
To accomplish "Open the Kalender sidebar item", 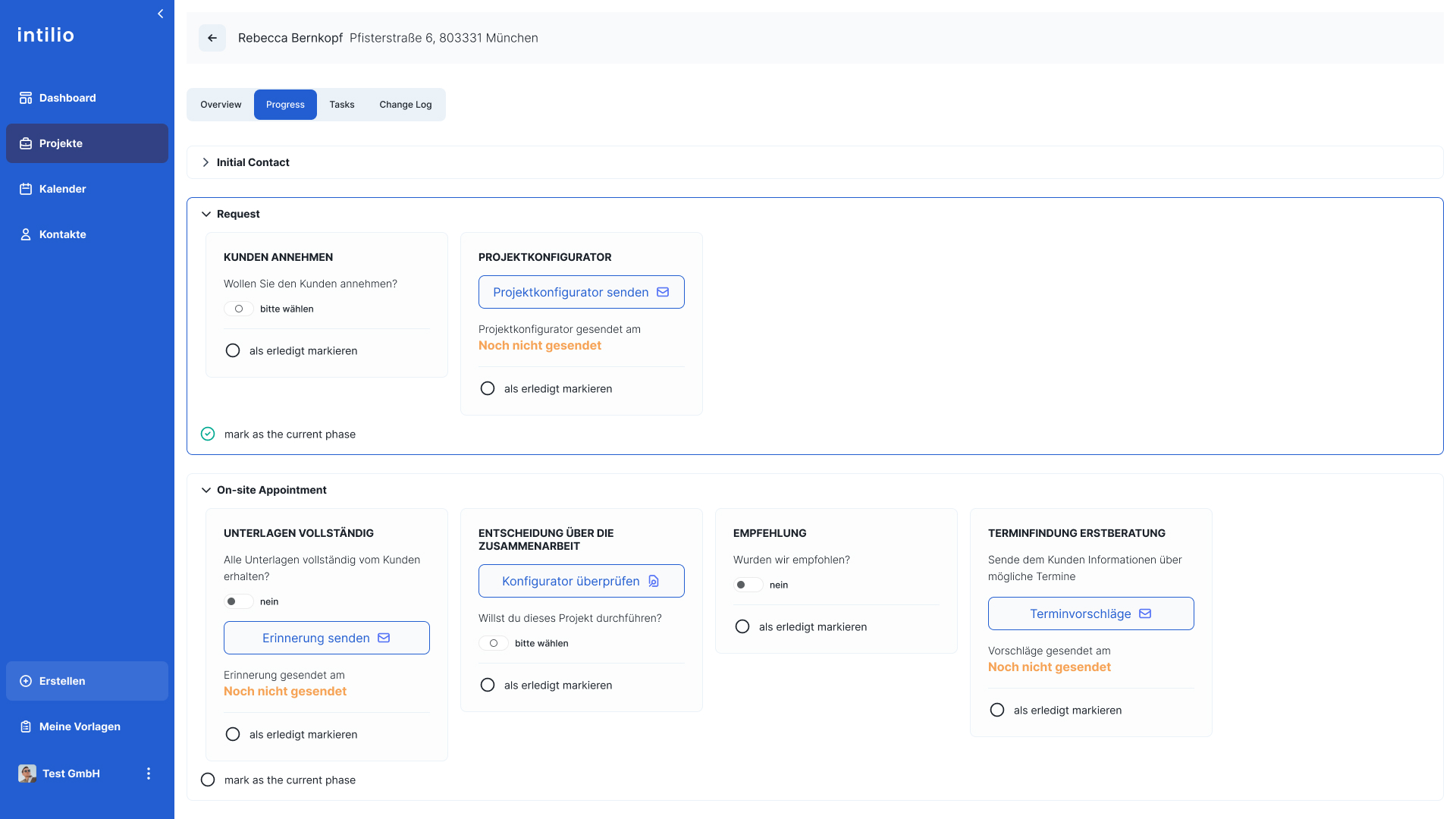I will 62,189.
